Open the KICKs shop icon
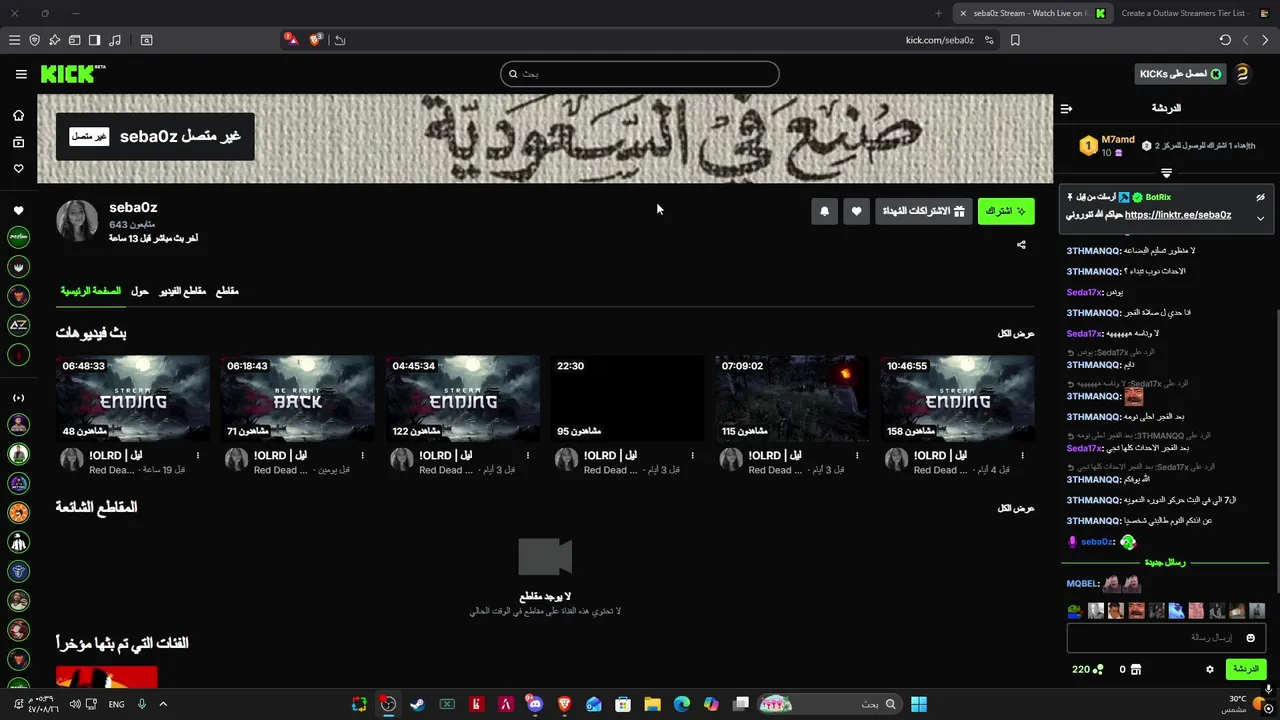 [x=1135, y=669]
